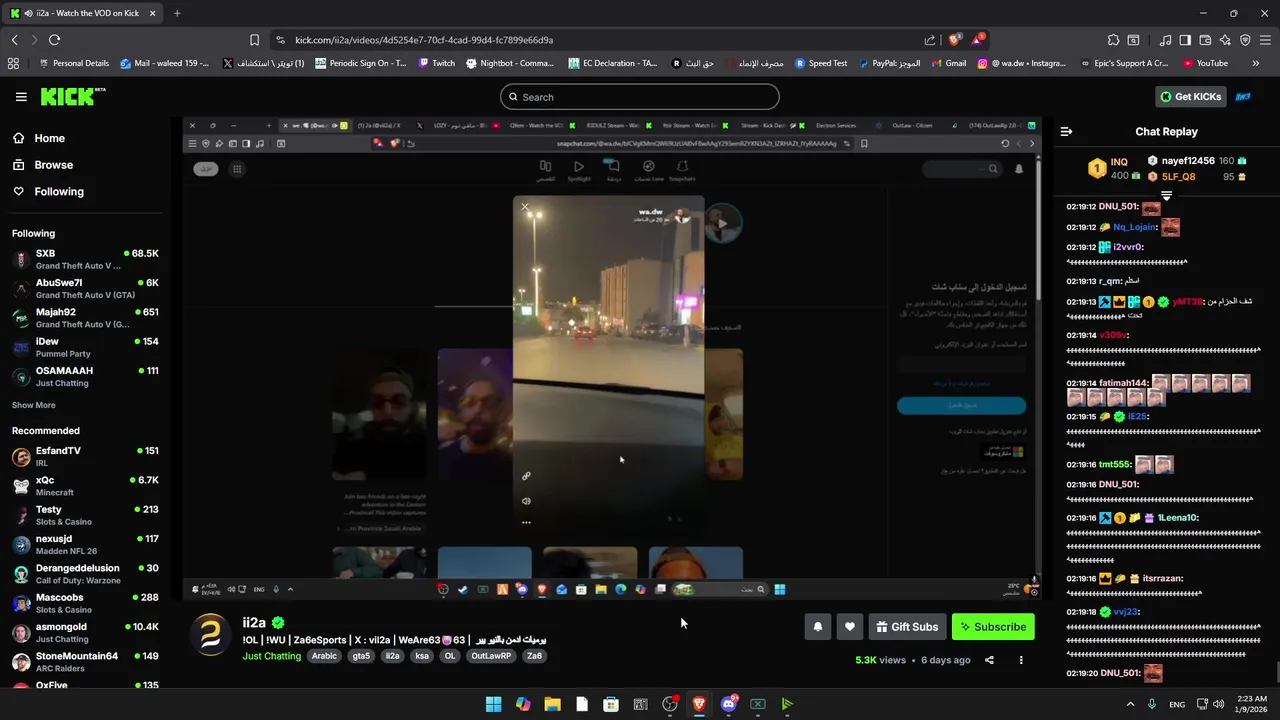Click the browser address bar URL
1280x720 pixels.
pos(424,40)
